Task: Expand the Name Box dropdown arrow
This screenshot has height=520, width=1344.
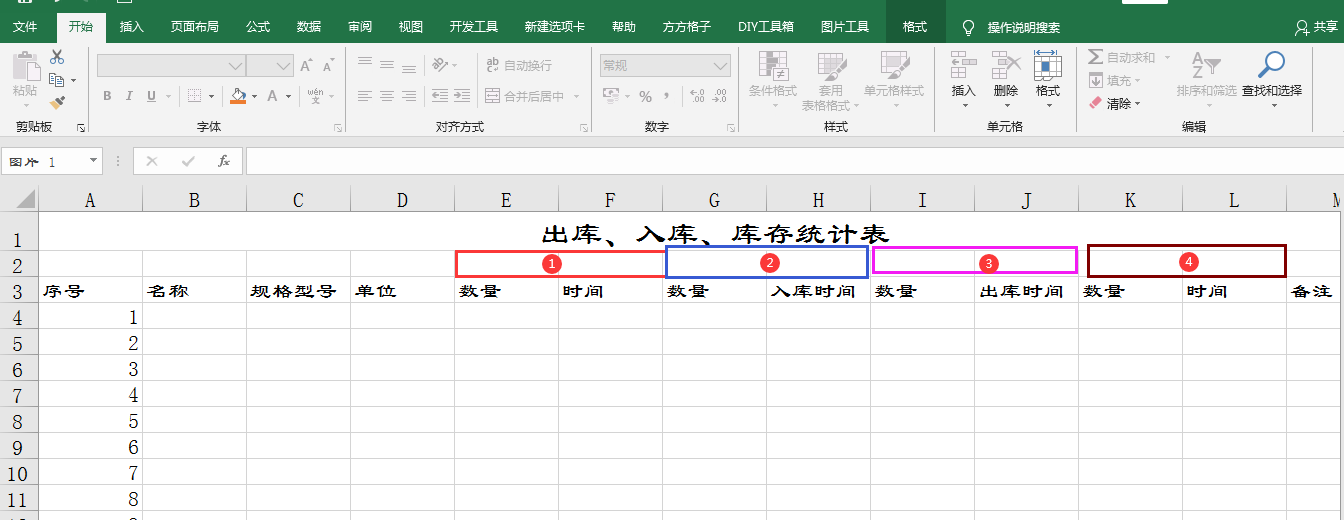Action: click(94, 160)
